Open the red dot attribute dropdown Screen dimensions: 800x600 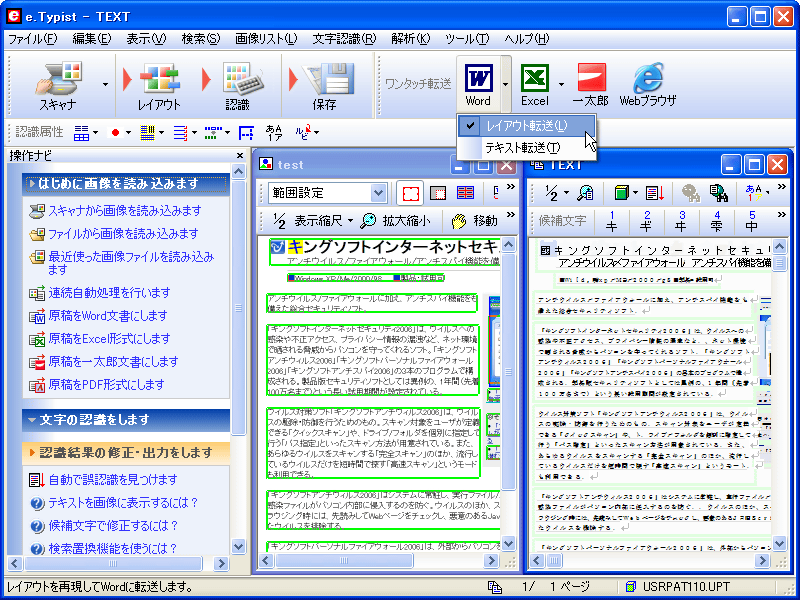(x=128, y=133)
